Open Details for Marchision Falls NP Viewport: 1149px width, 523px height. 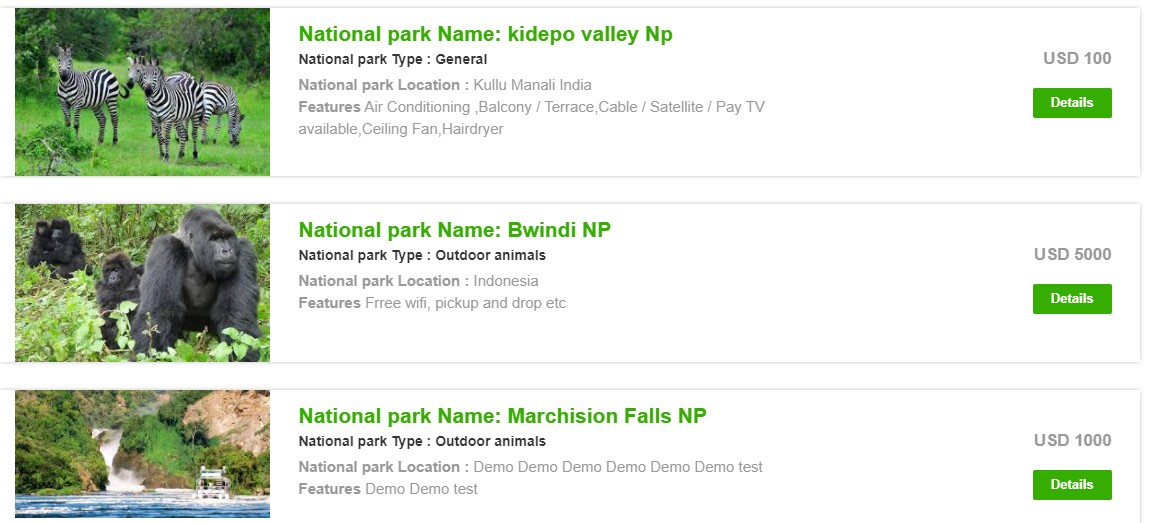click(x=1071, y=485)
